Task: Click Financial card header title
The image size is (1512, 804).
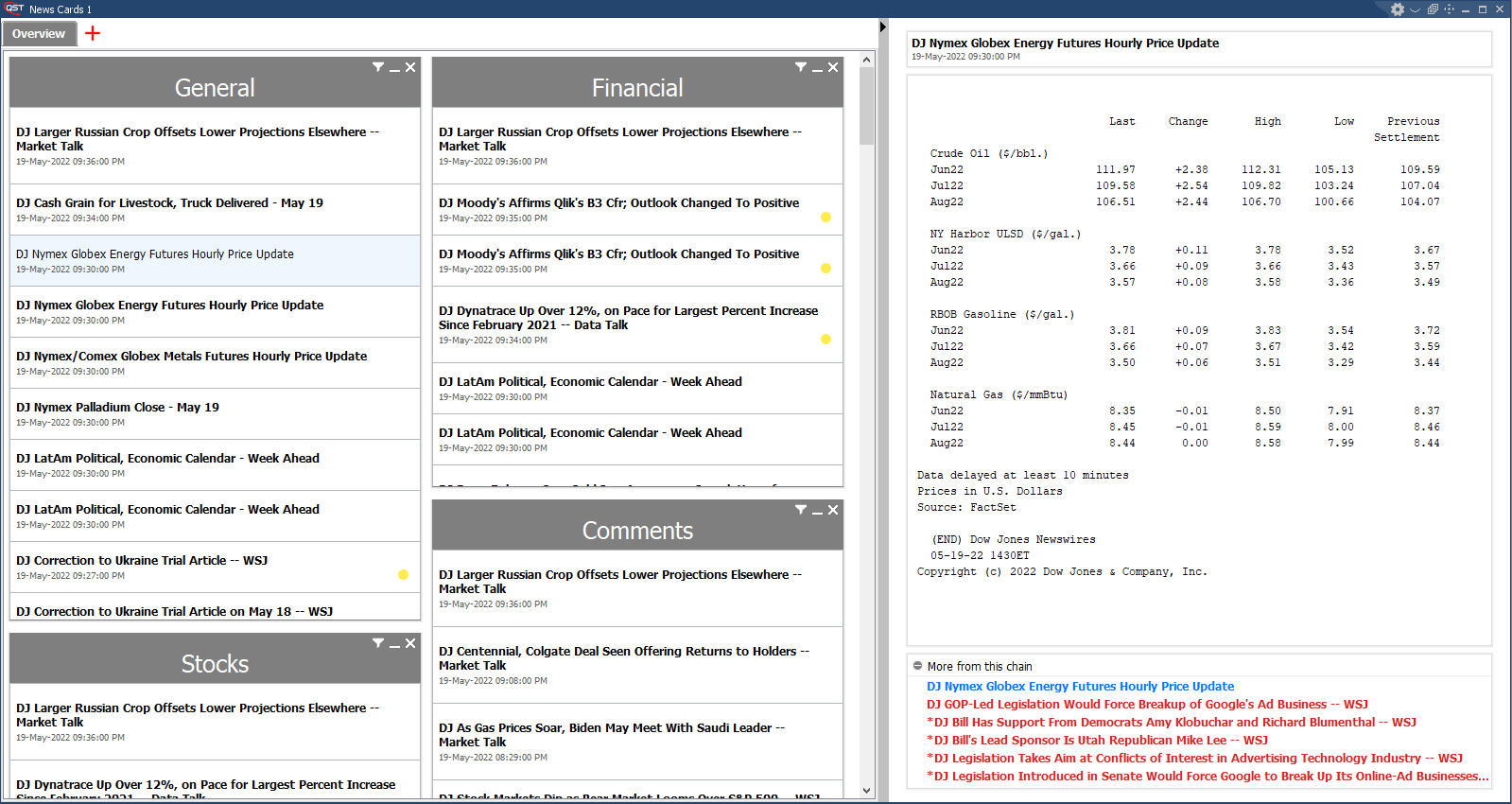Action: tap(637, 88)
